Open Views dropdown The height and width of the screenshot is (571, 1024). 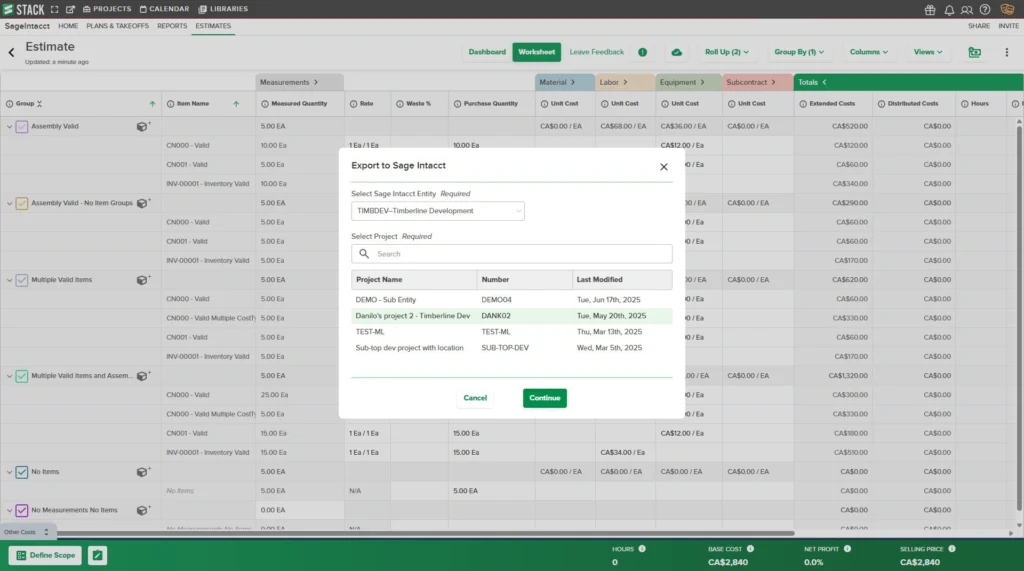927,52
